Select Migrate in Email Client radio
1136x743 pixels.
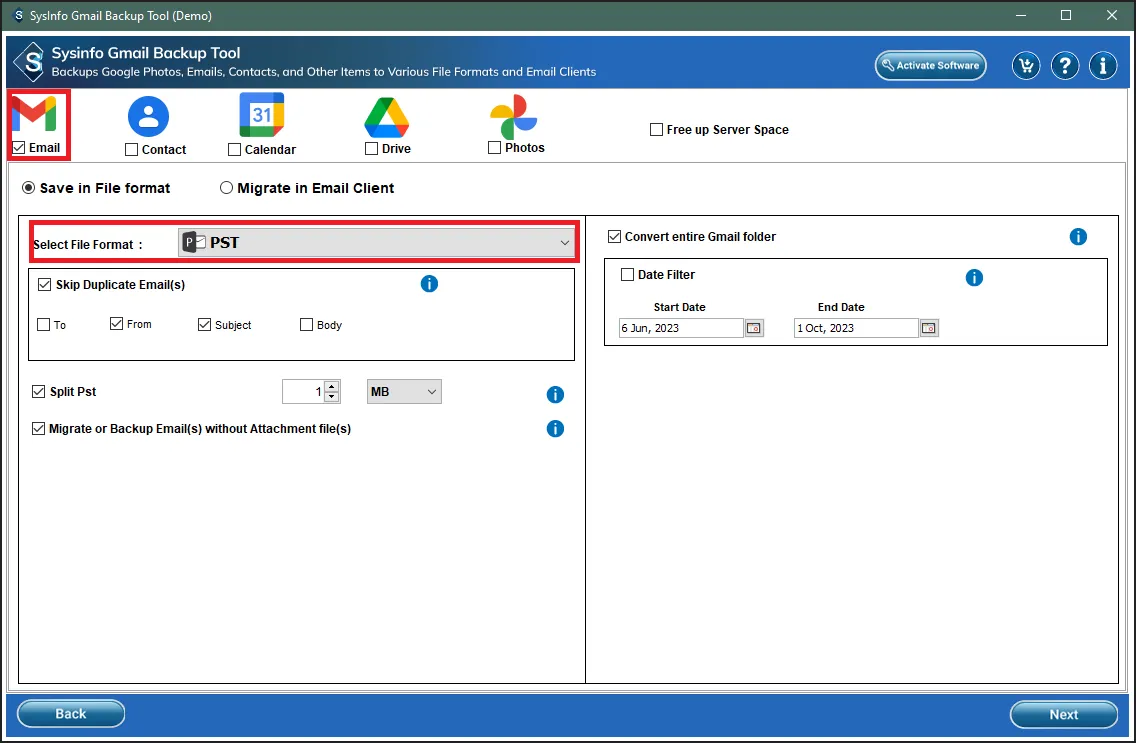(x=226, y=188)
